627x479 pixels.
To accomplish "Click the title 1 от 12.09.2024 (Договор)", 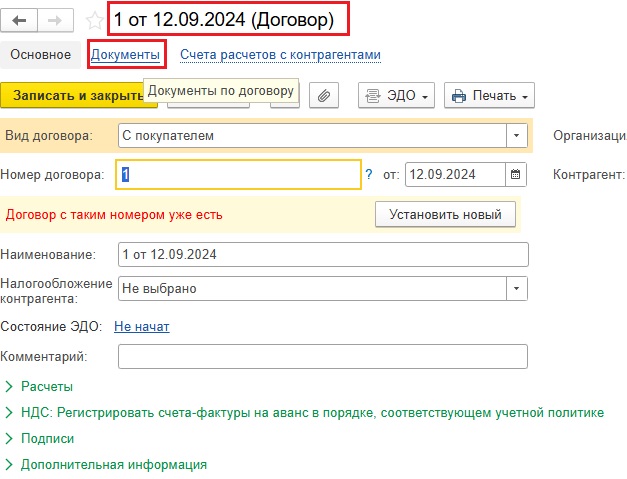I will (224, 20).
